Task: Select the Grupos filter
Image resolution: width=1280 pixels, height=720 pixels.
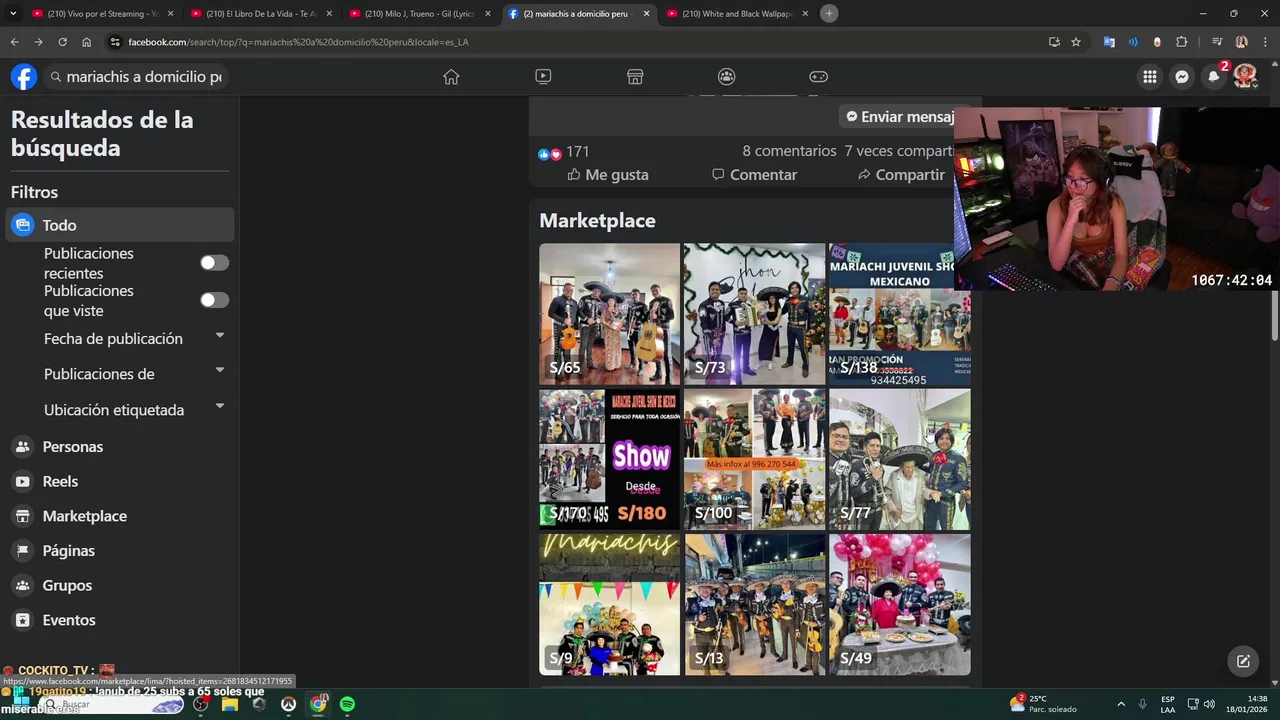Action: tap(120, 585)
